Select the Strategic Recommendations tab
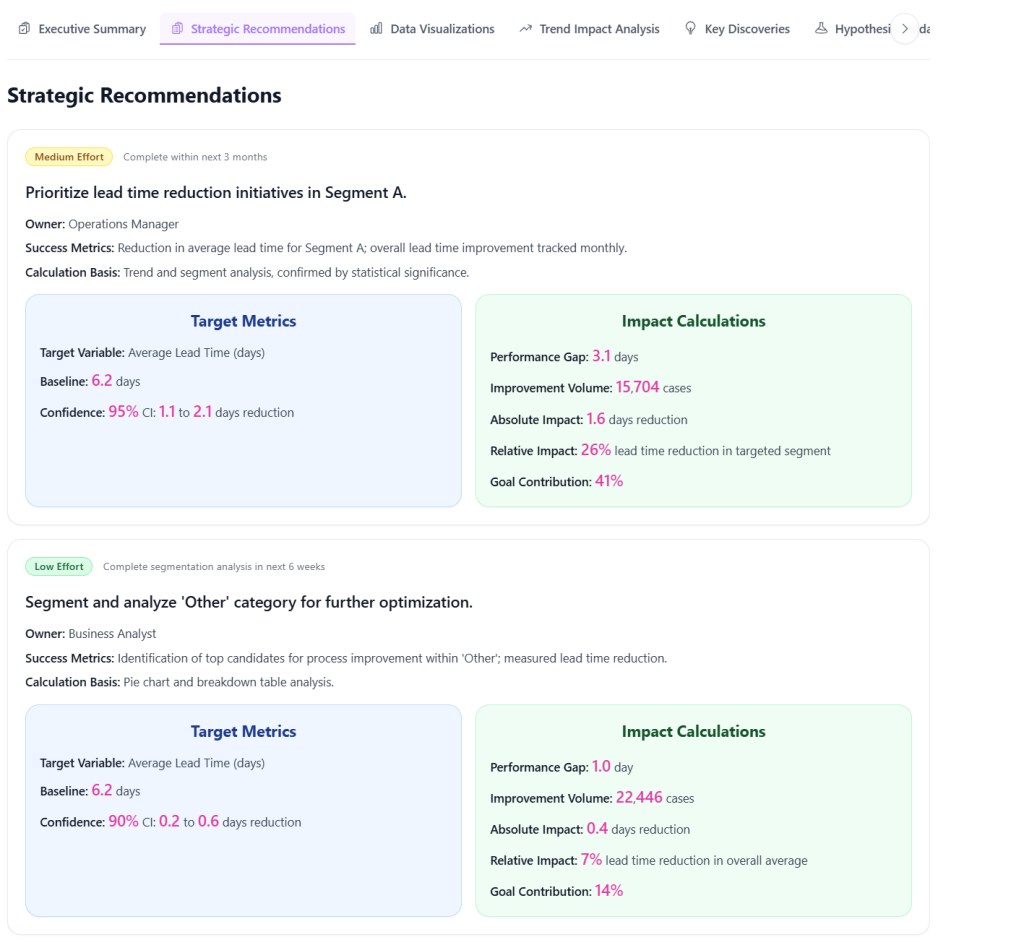This screenshot has width=1024, height=945. point(258,29)
